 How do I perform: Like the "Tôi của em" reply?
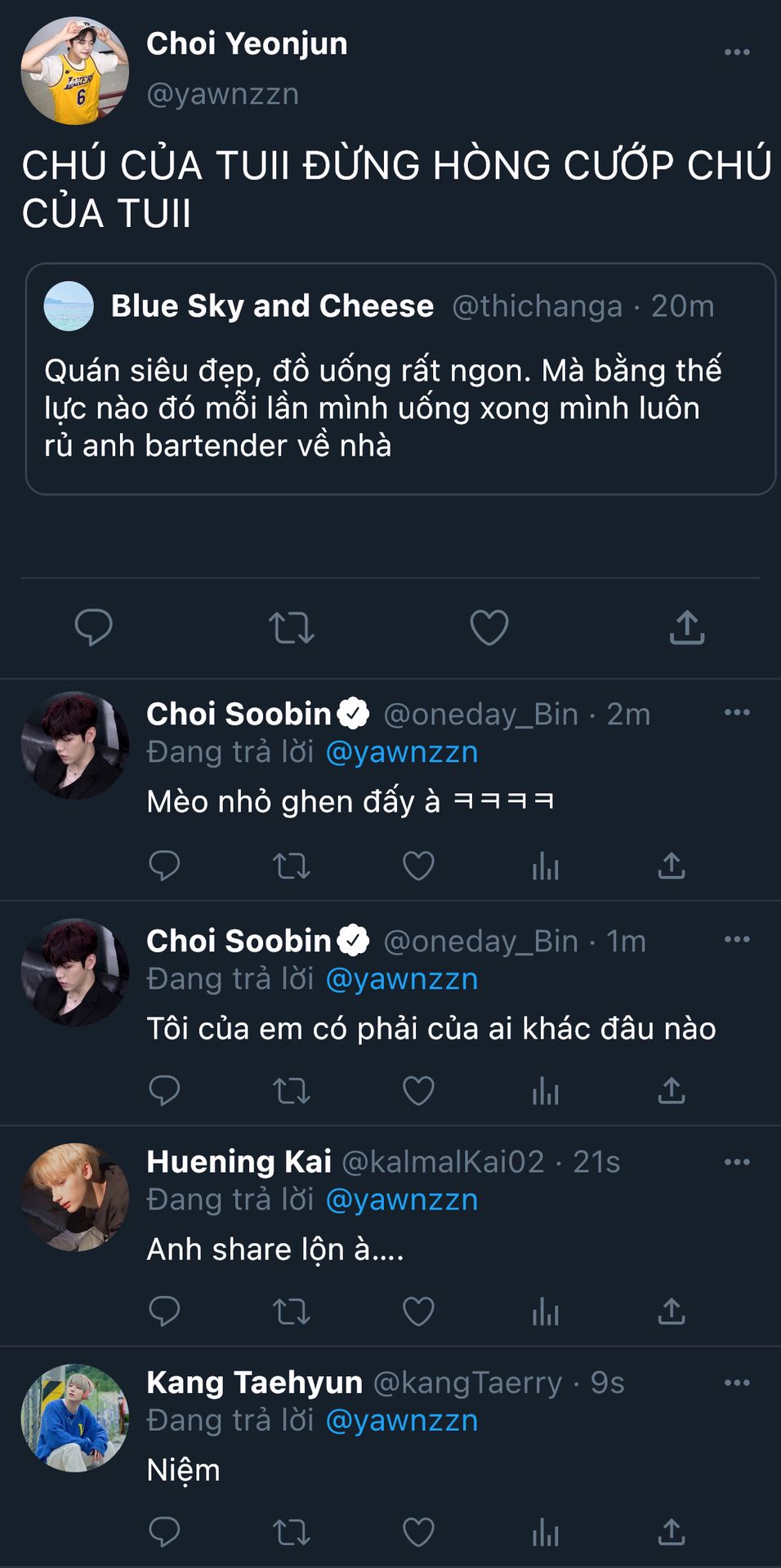click(x=418, y=1091)
